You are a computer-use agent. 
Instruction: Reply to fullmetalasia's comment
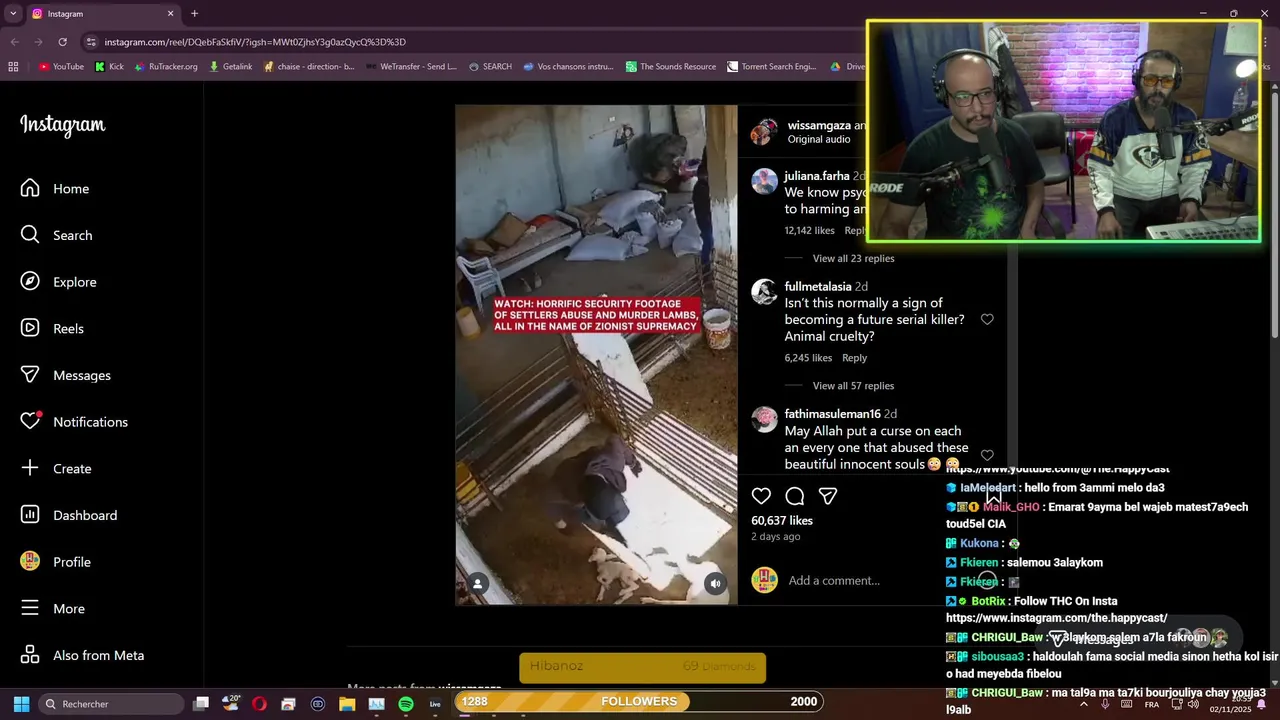854,358
